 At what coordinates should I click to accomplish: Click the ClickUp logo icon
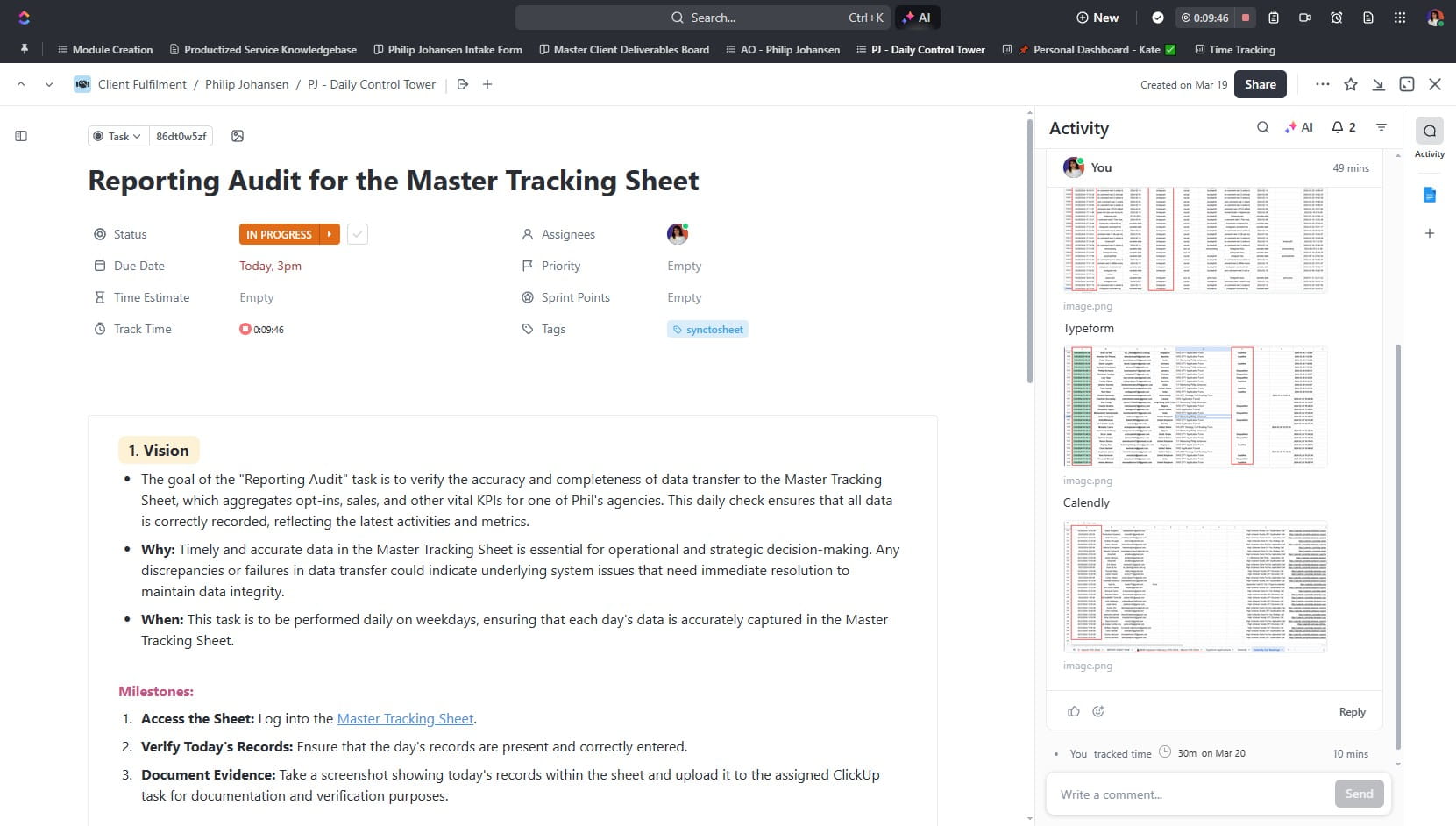coord(24,18)
